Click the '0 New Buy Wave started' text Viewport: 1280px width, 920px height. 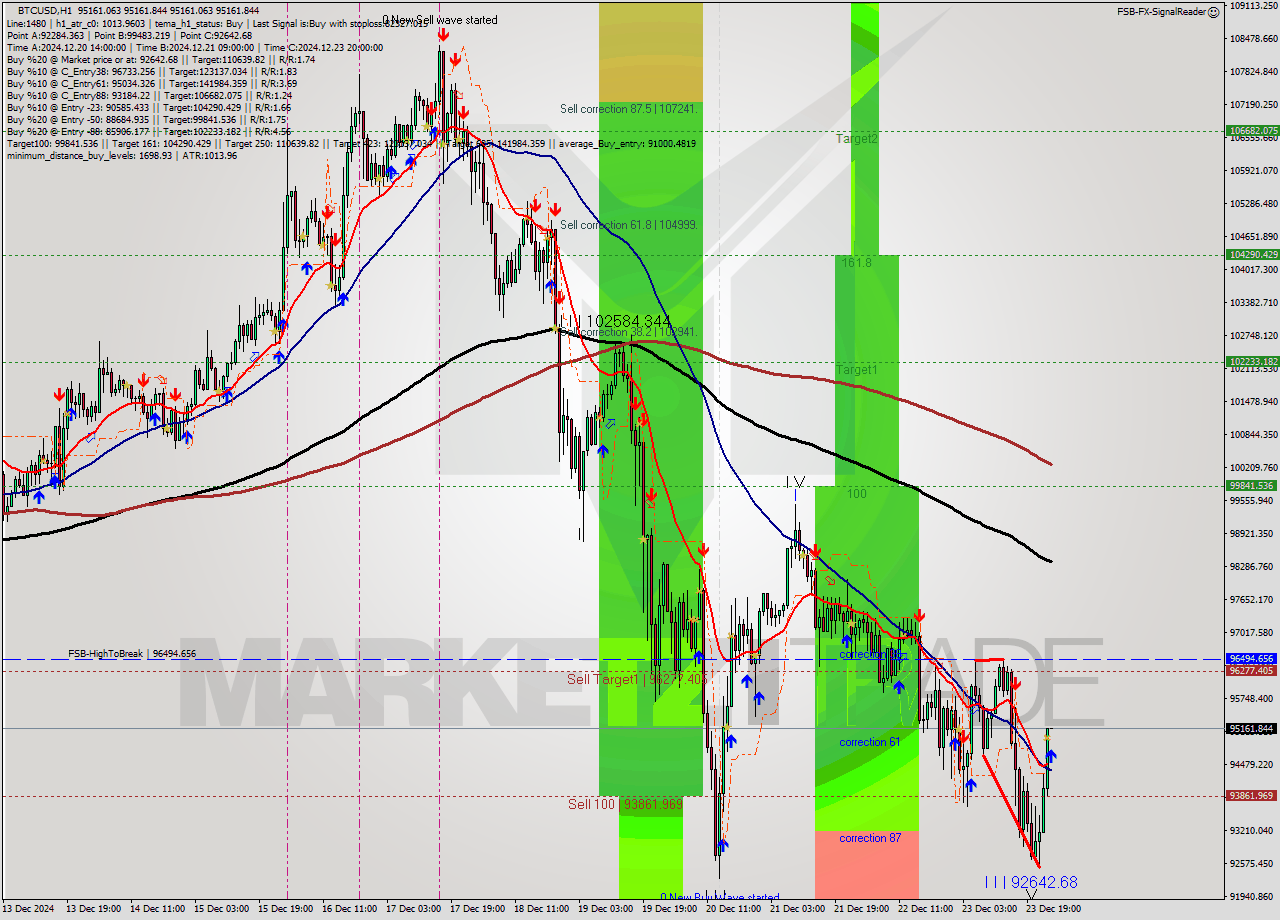pos(720,898)
